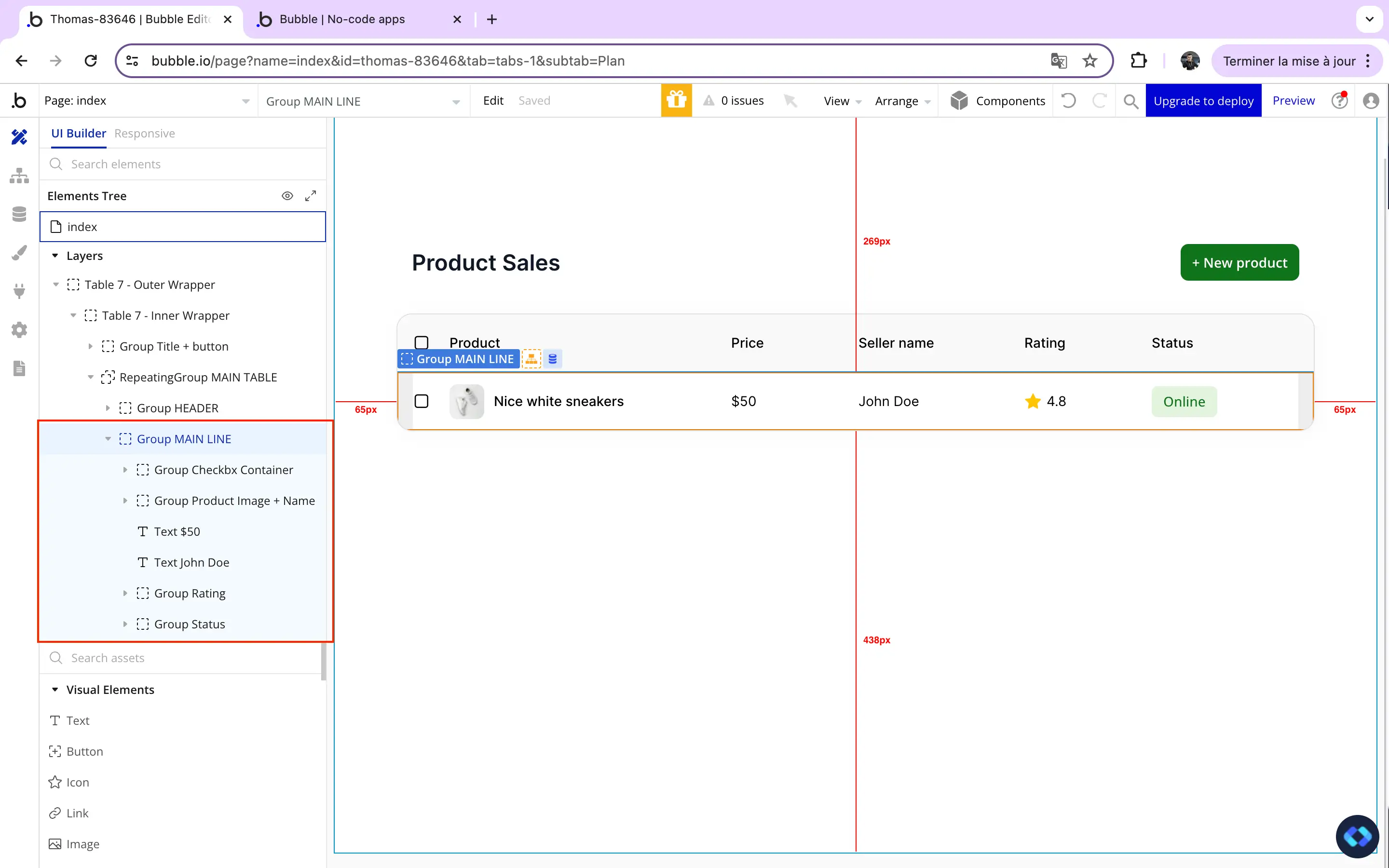
Task: Focus the Search elements field
Action: click(x=183, y=164)
